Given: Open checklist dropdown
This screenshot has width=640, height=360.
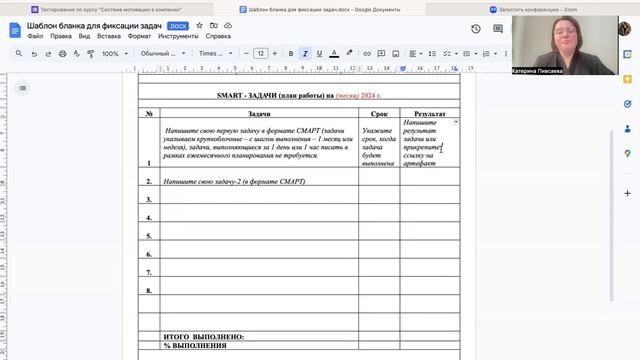Looking at the screenshot, I should (x=450, y=53).
